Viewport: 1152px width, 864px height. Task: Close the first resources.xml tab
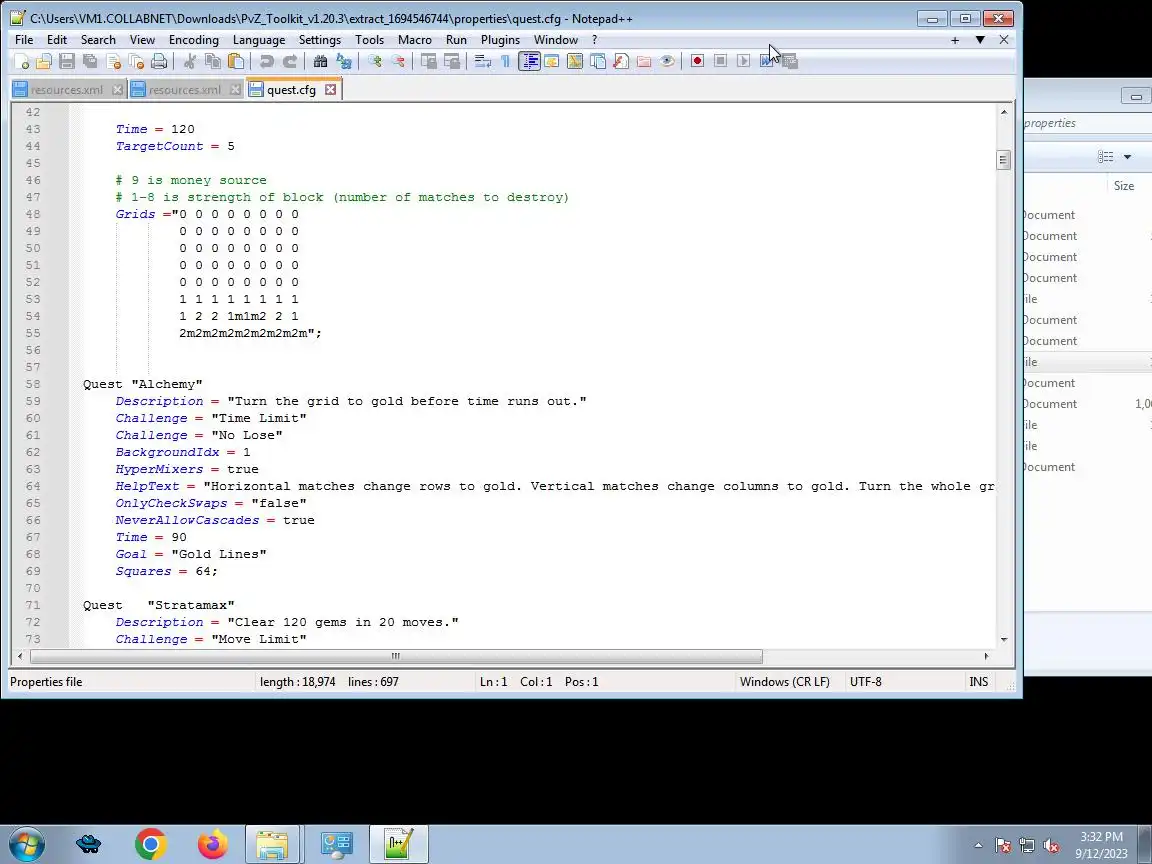click(118, 90)
